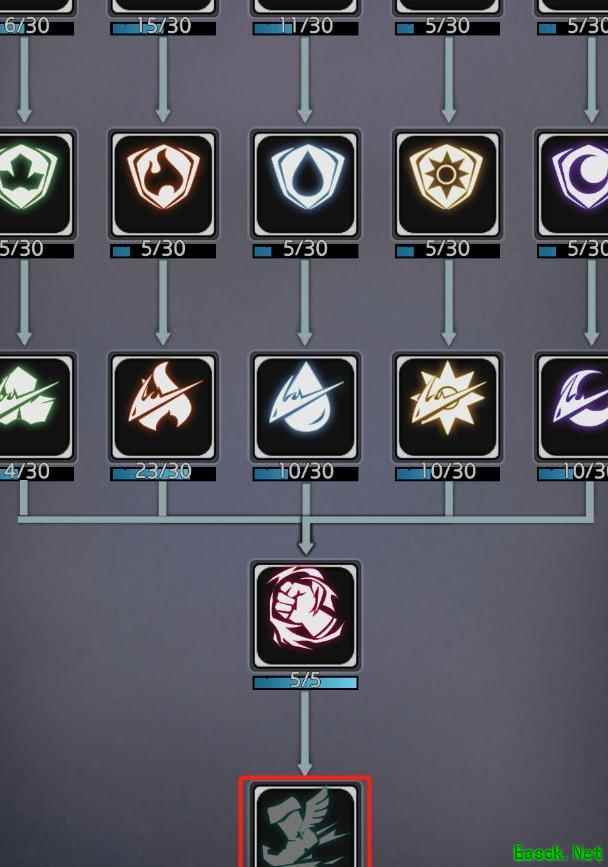
Task: Click the 5/30 bar under fire shield
Action: 163,251
